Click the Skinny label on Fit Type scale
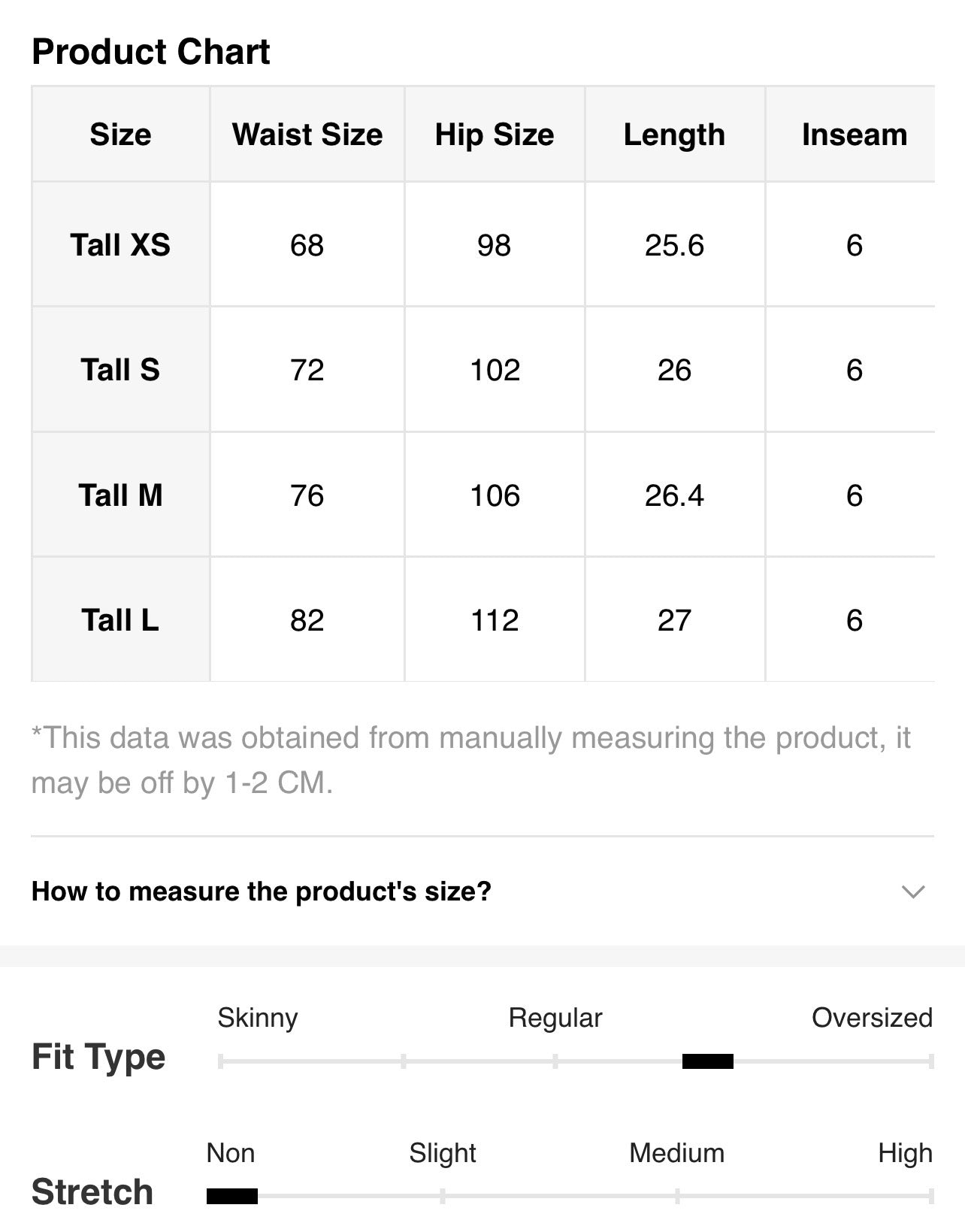Screen dimensions: 965x1232 258,1018
